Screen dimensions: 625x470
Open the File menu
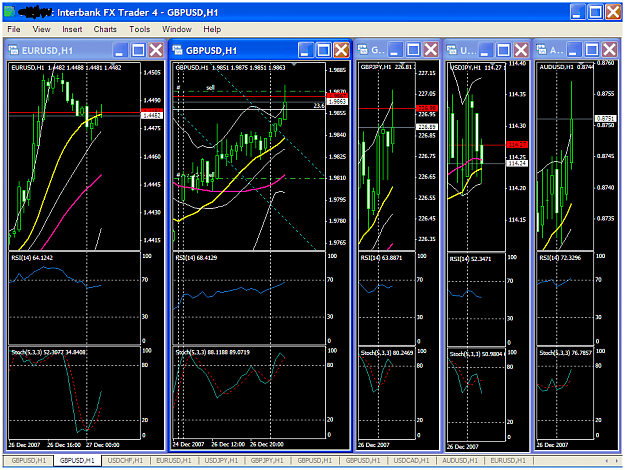coord(14,29)
